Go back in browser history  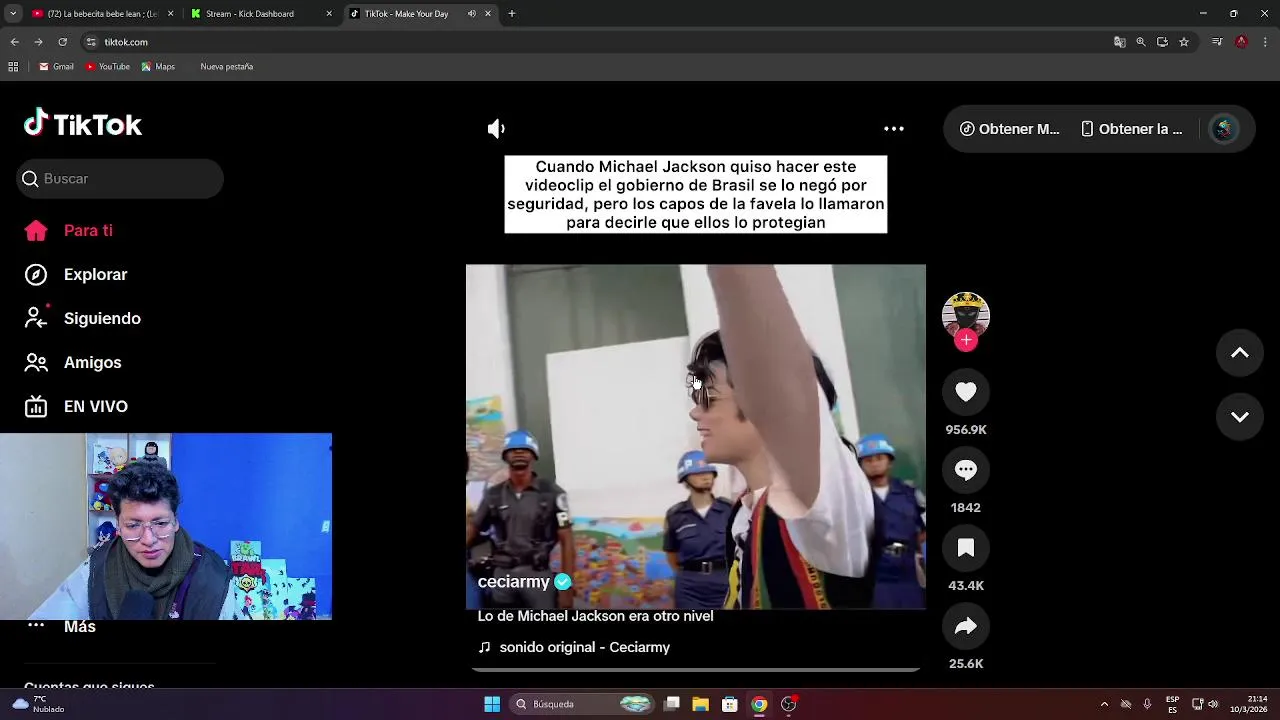pyautogui.click(x=14, y=42)
